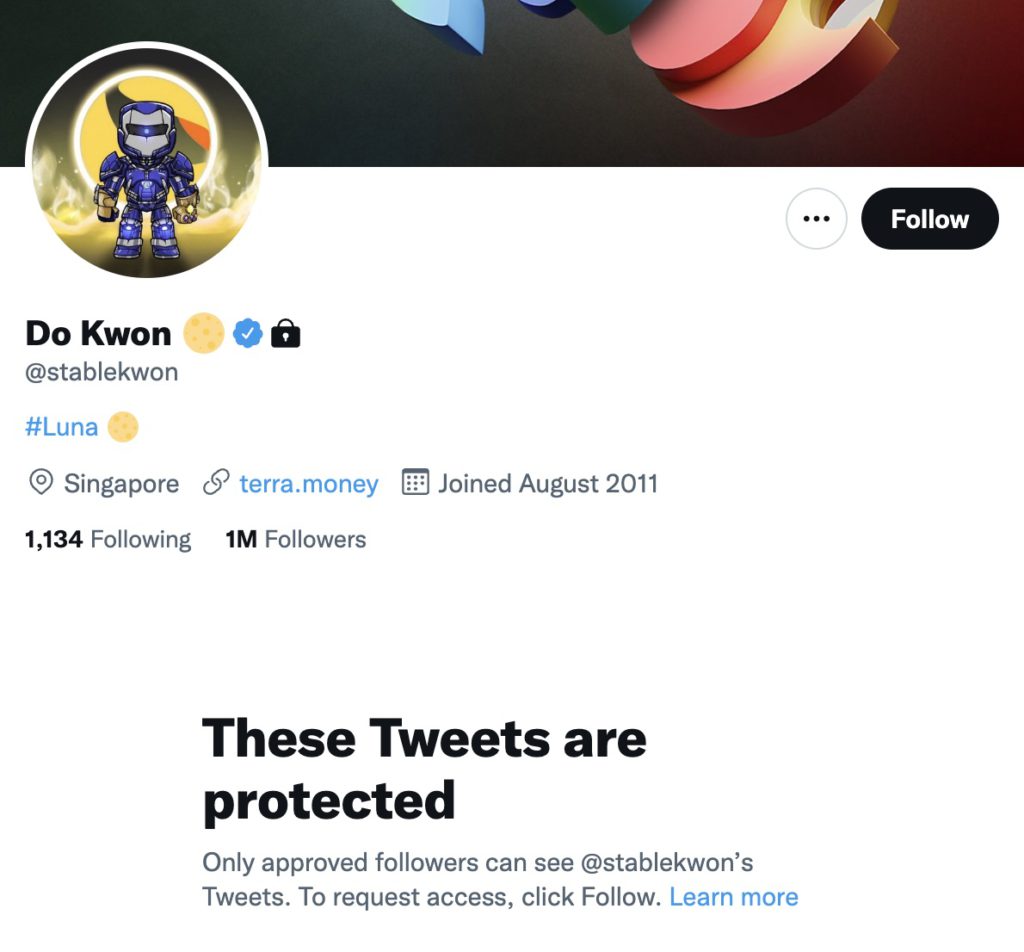
Task: Click the protected account lock icon
Action: coord(286,333)
